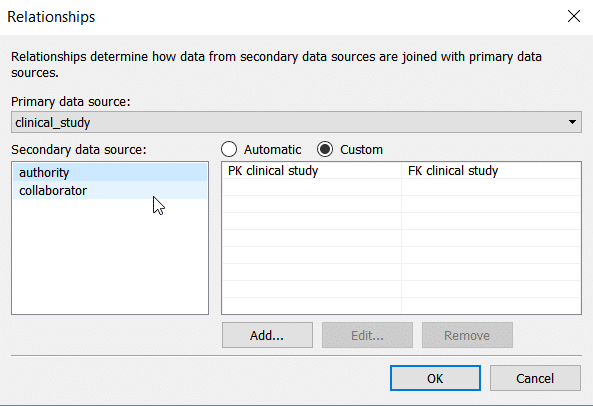This screenshot has height=406, width=593.
Task: Click the Add... button
Action: coord(267,335)
